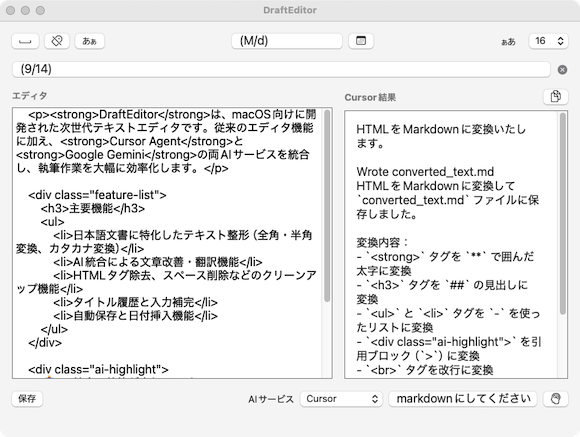Click the space-bar symbol toolbar button
This screenshot has width=580, height=437.
(25, 41)
